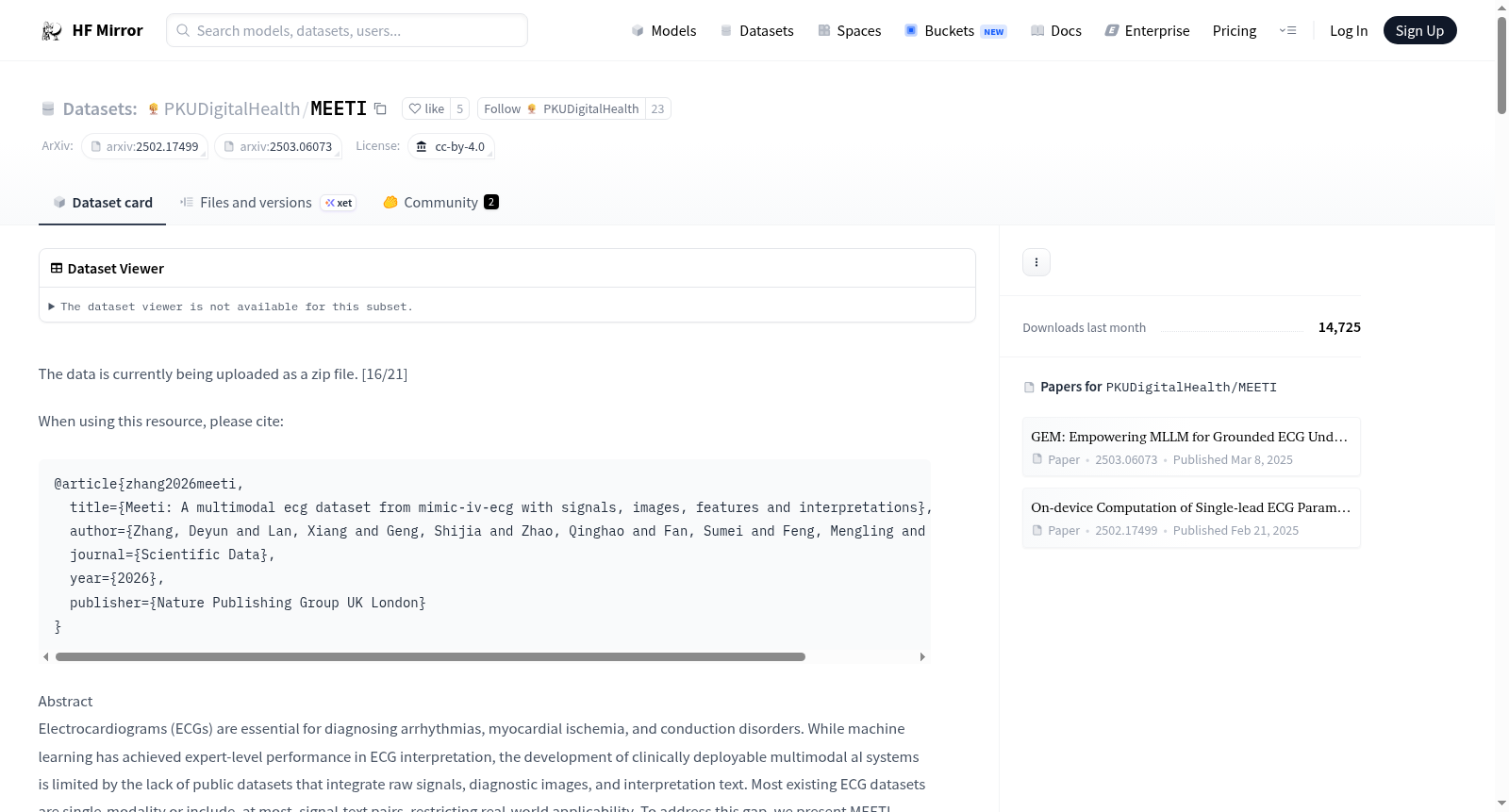Click the code block right scroll arrow
Screen dimensions: 1509x812
point(922,656)
